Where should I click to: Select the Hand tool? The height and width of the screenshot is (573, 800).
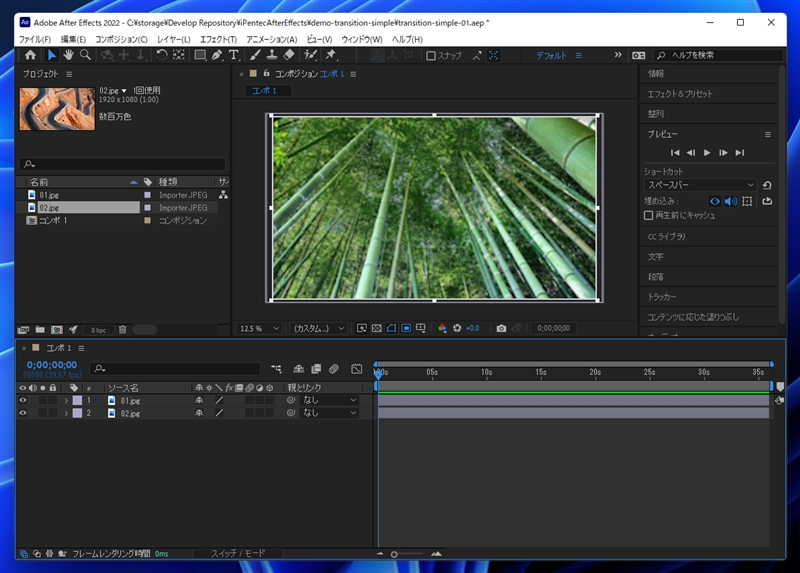(x=68, y=55)
